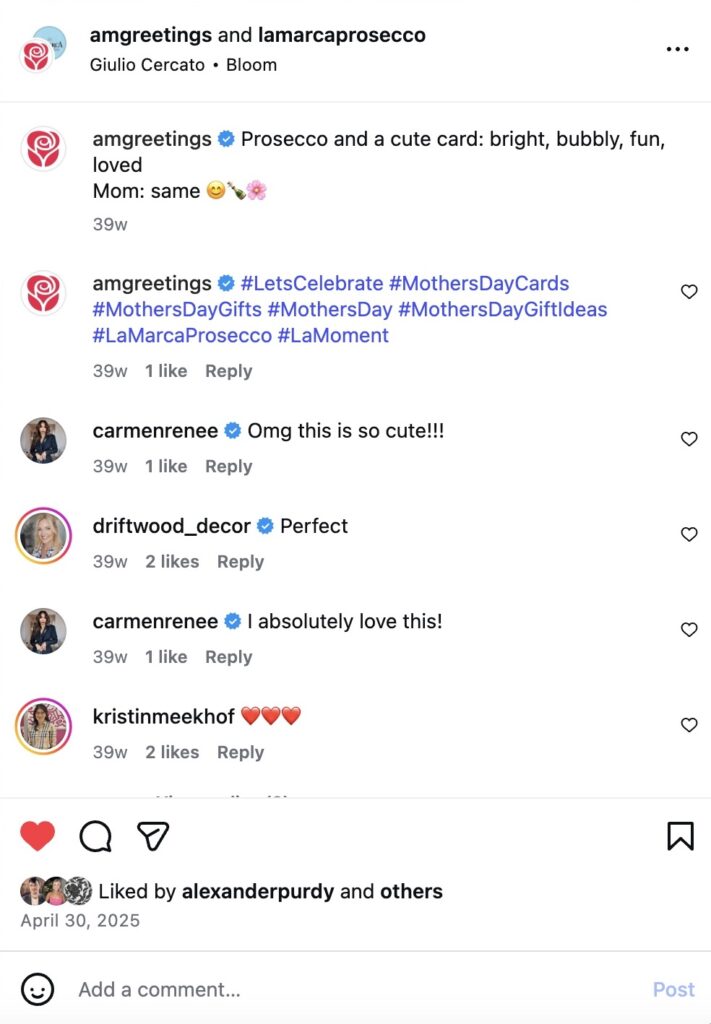This screenshot has height=1024, width=711.
Task: Open the three-dot more options menu
Action: coord(677,49)
